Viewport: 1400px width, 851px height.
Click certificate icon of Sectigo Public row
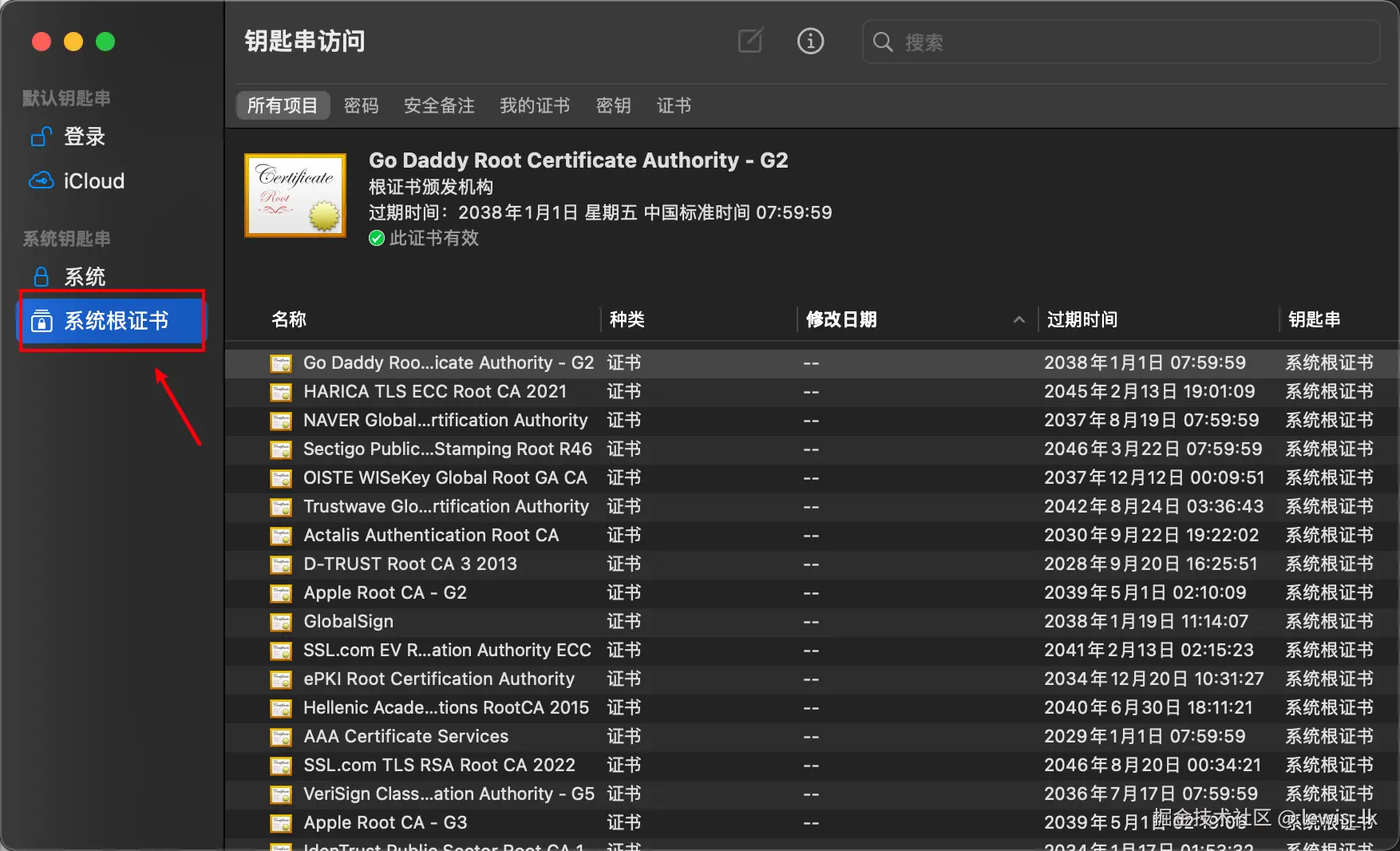[x=281, y=449]
